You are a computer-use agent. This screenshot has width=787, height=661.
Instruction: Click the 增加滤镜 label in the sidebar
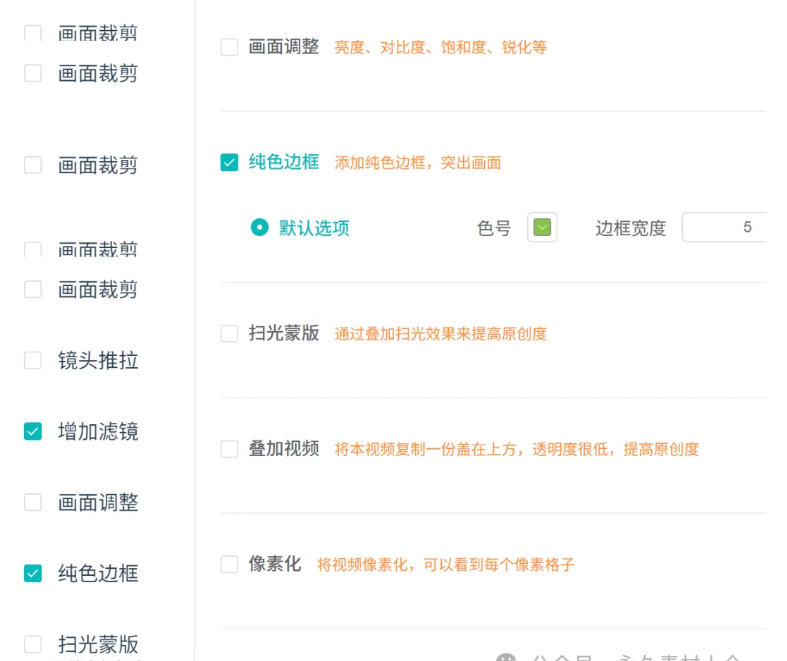click(x=98, y=432)
